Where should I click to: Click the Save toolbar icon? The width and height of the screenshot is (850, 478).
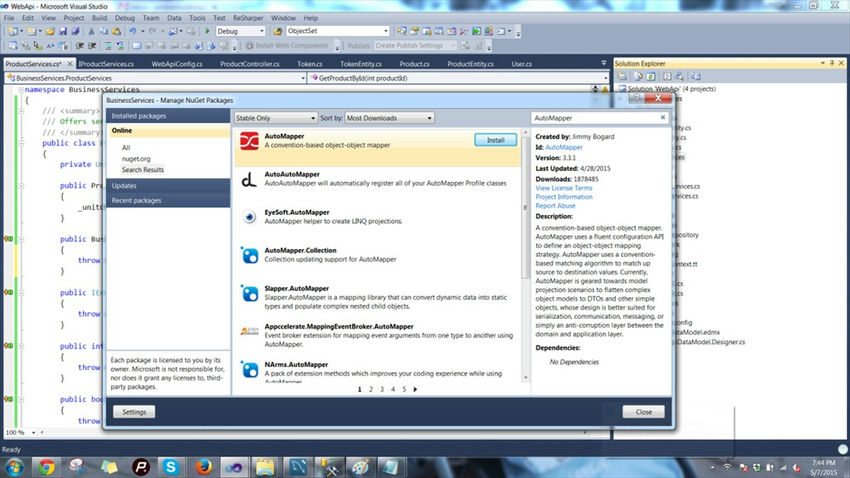click(63, 31)
